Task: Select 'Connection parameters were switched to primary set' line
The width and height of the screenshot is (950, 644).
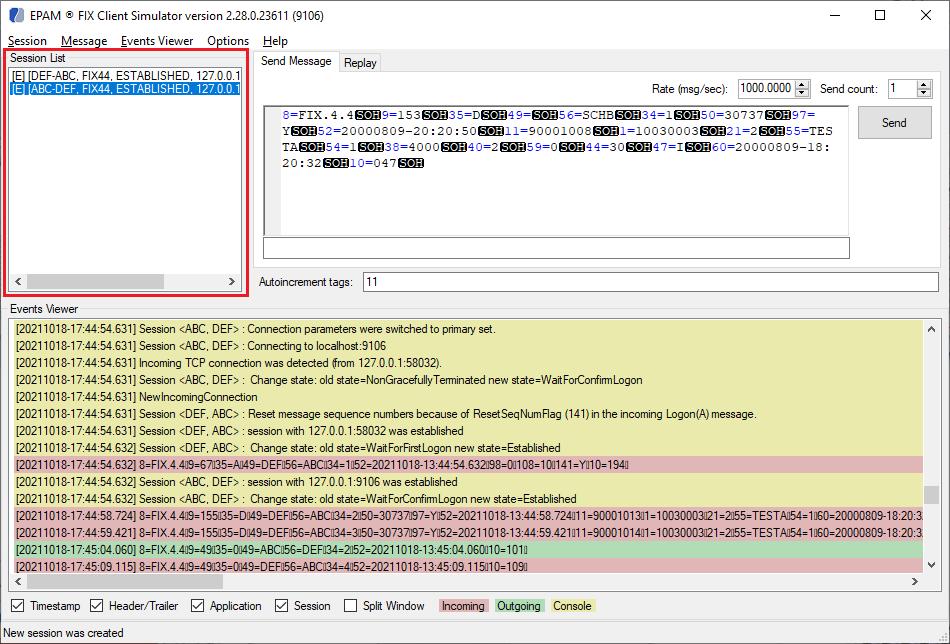Action: 468,329
